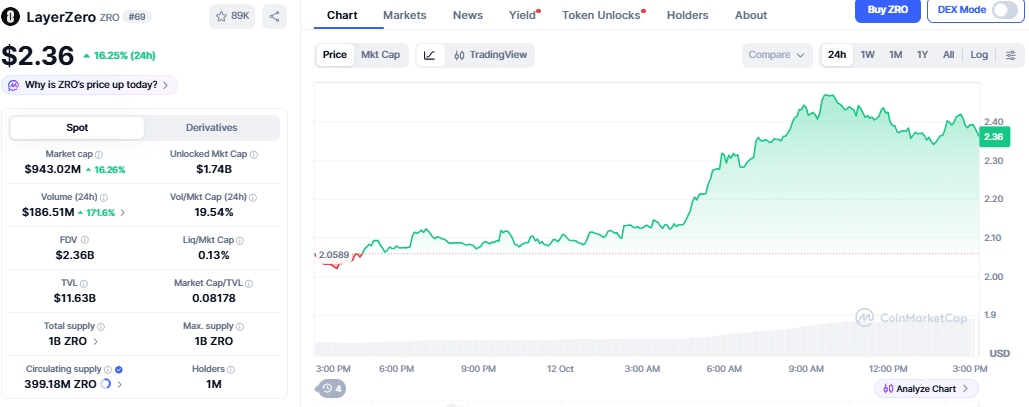Expand Circulating supply 399.18M ZRO chevron
The width and height of the screenshot is (1029, 407).
119,384
